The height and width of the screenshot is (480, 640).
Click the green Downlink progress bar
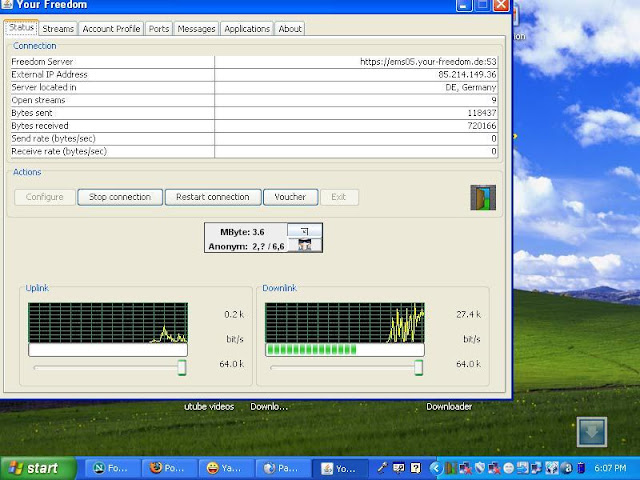(345, 350)
